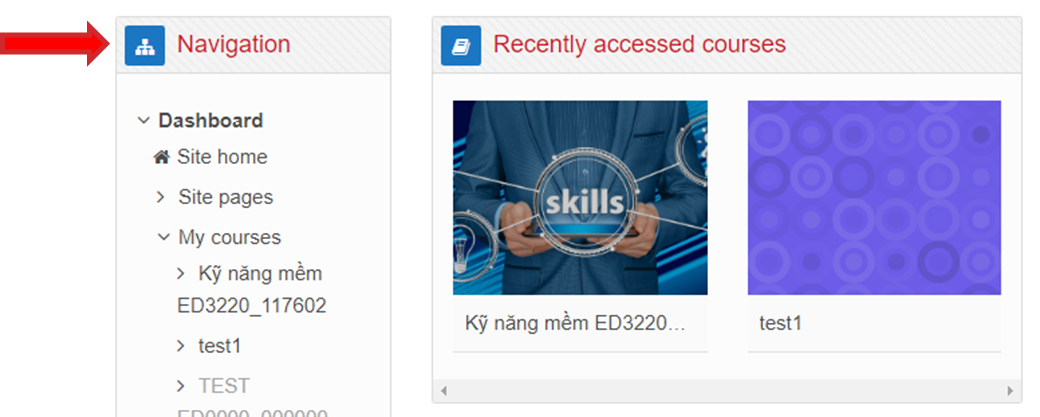Image resolution: width=1040 pixels, height=417 pixels.
Task: Open the skills course thumbnail image
Action: (x=580, y=198)
